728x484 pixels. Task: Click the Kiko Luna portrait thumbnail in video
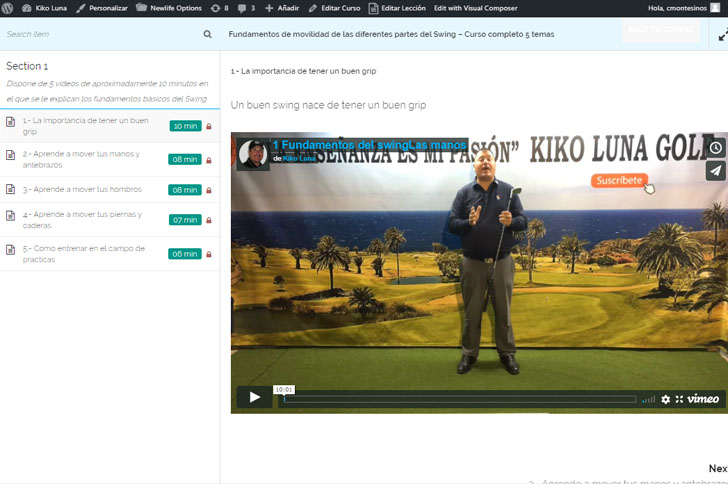pos(253,154)
